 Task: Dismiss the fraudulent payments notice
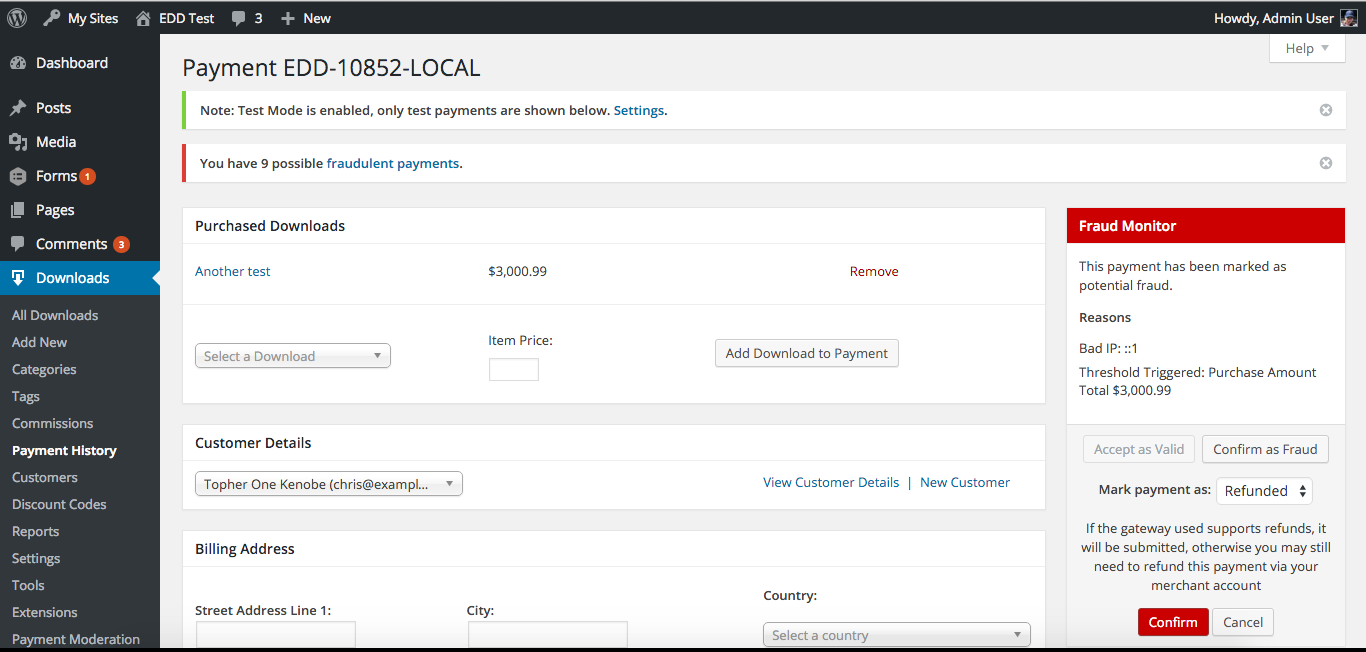pos(1325,163)
